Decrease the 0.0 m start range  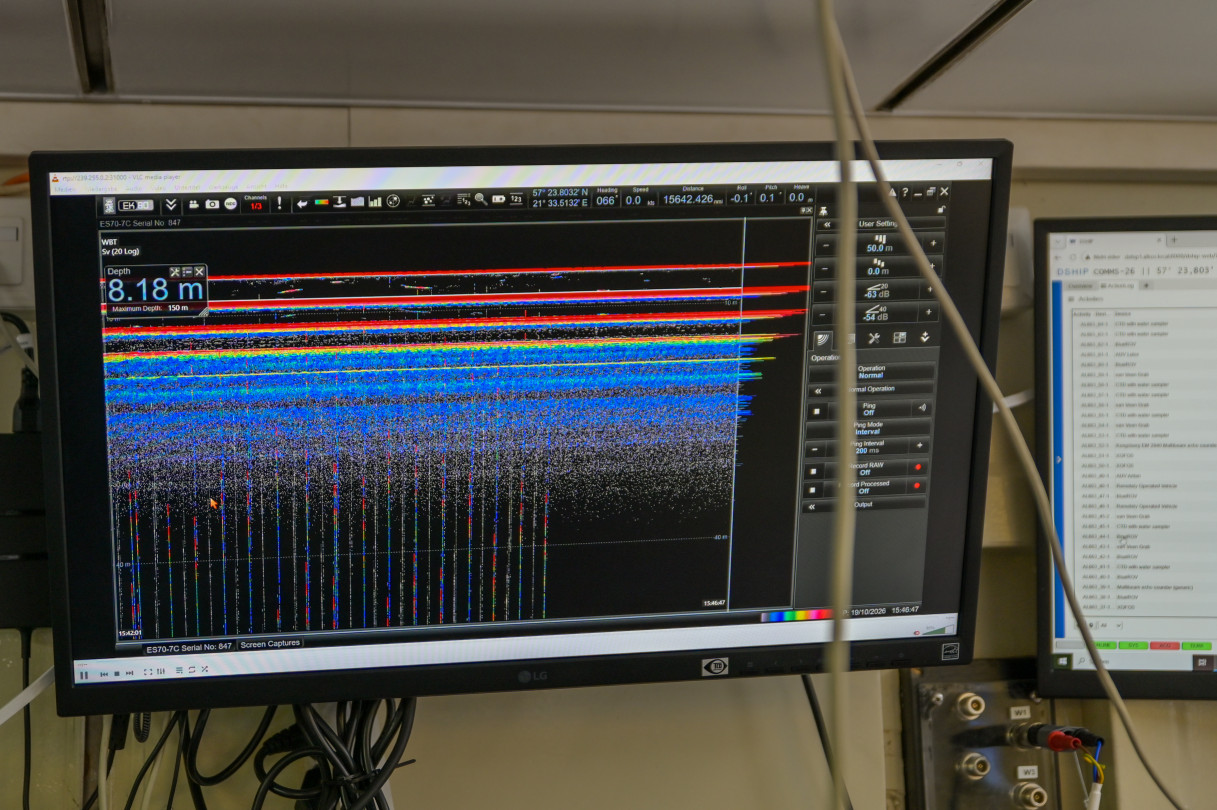click(825, 269)
